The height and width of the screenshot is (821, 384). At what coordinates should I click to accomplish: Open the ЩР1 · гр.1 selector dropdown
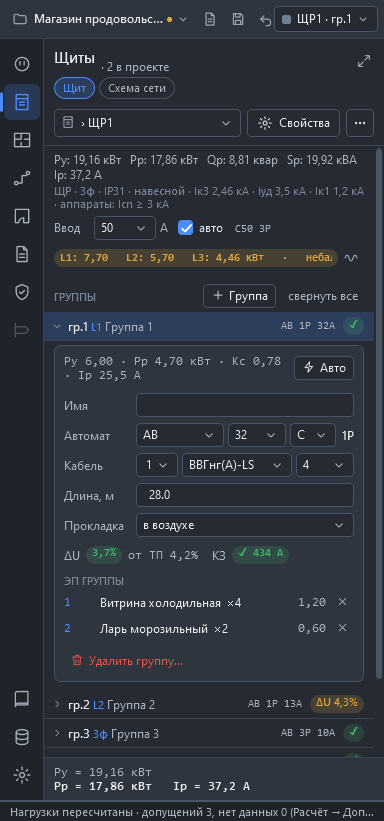pos(326,19)
